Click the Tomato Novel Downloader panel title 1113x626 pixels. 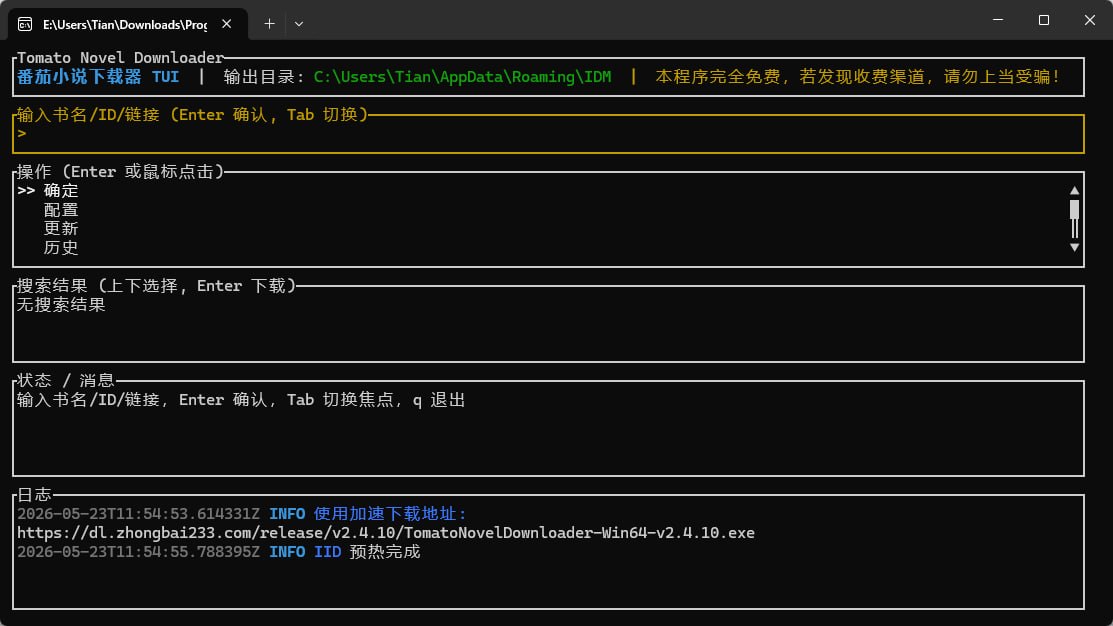(x=120, y=57)
